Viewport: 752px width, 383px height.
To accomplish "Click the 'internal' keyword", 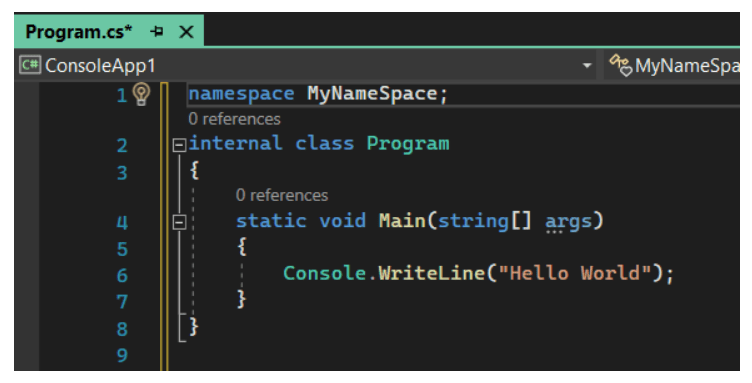I will 235,143.
